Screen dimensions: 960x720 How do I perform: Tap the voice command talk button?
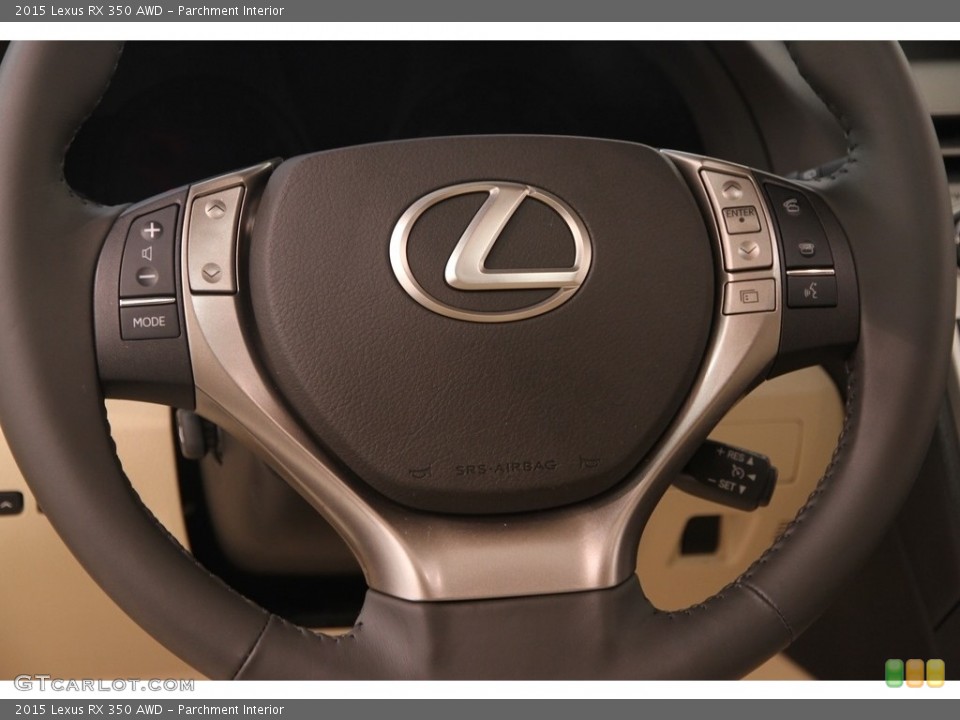[812, 291]
